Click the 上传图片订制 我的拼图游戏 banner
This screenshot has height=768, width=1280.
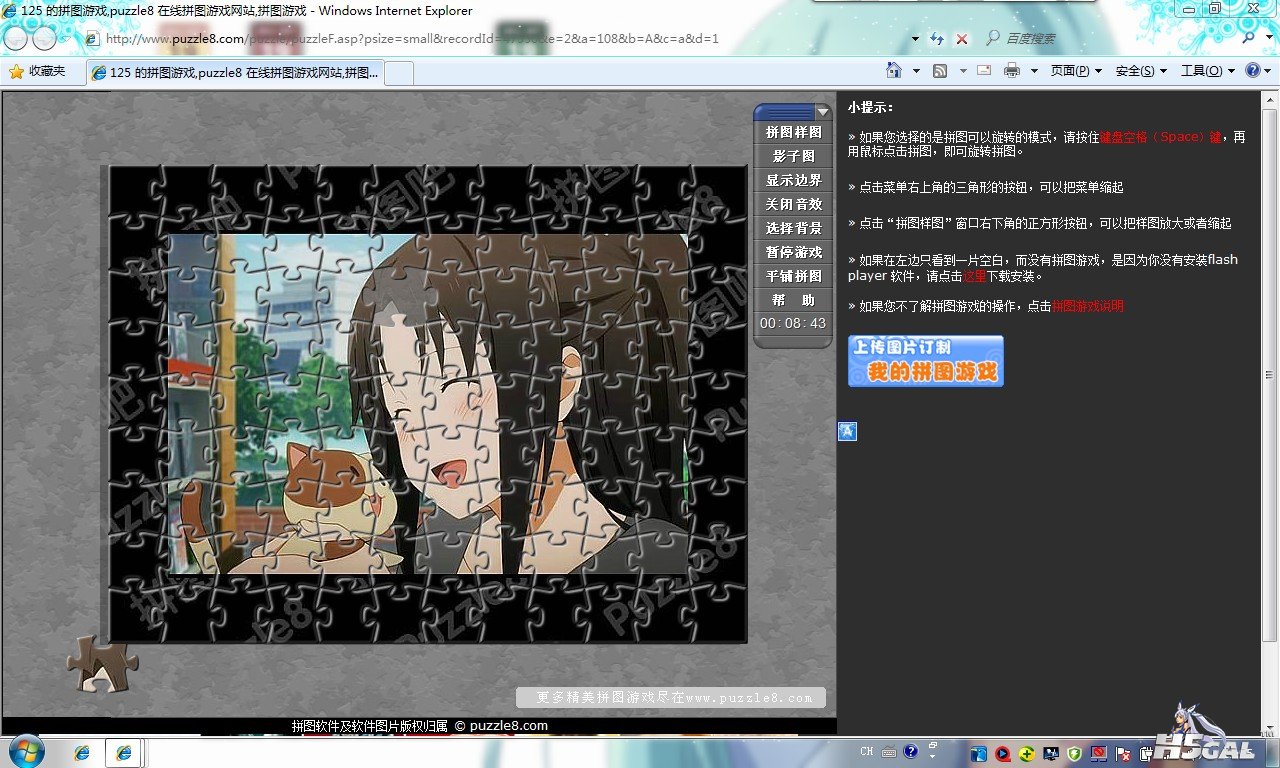pyautogui.click(x=925, y=361)
